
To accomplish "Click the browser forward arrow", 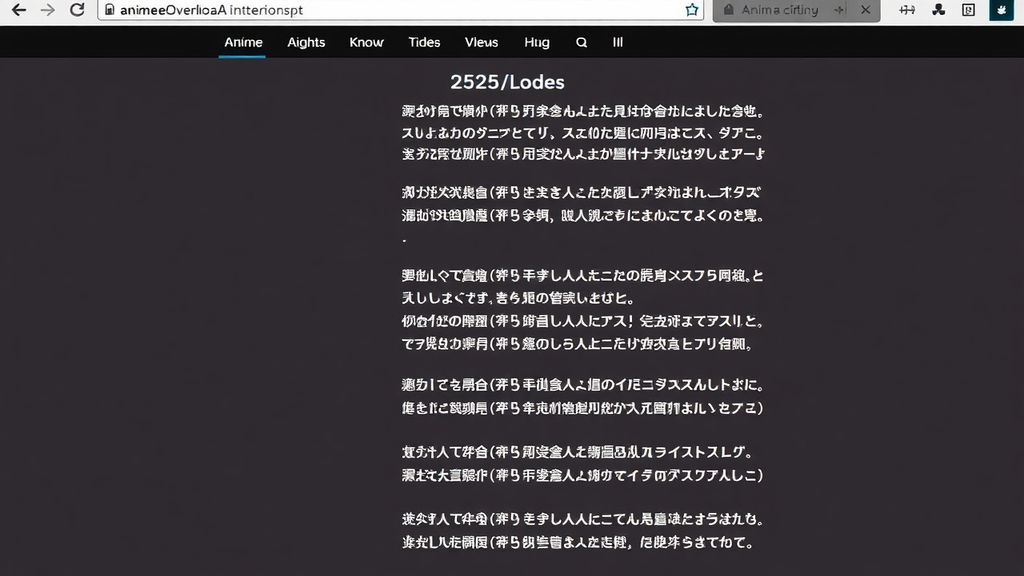I will 48,10.
